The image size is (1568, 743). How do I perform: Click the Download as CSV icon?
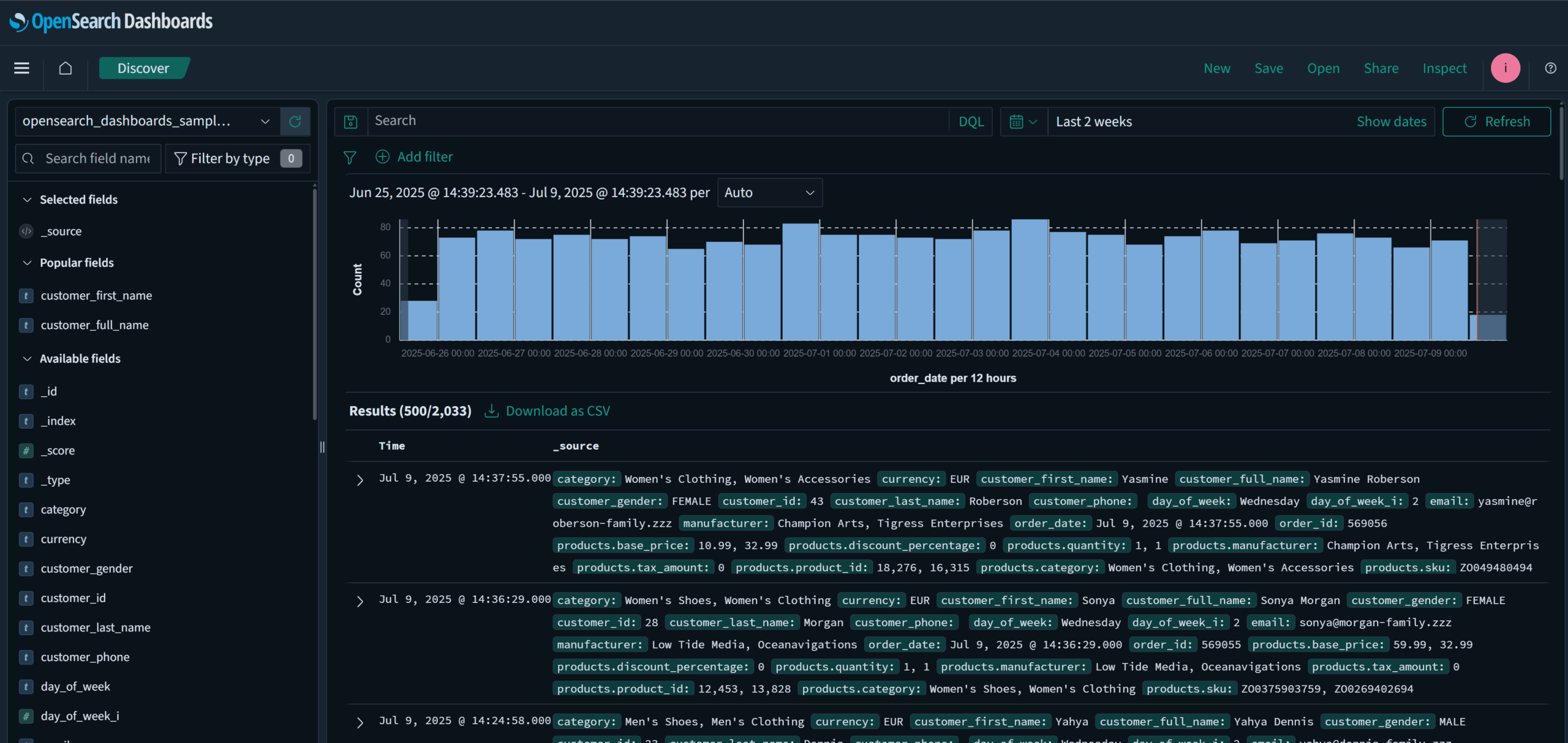pyautogui.click(x=492, y=410)
